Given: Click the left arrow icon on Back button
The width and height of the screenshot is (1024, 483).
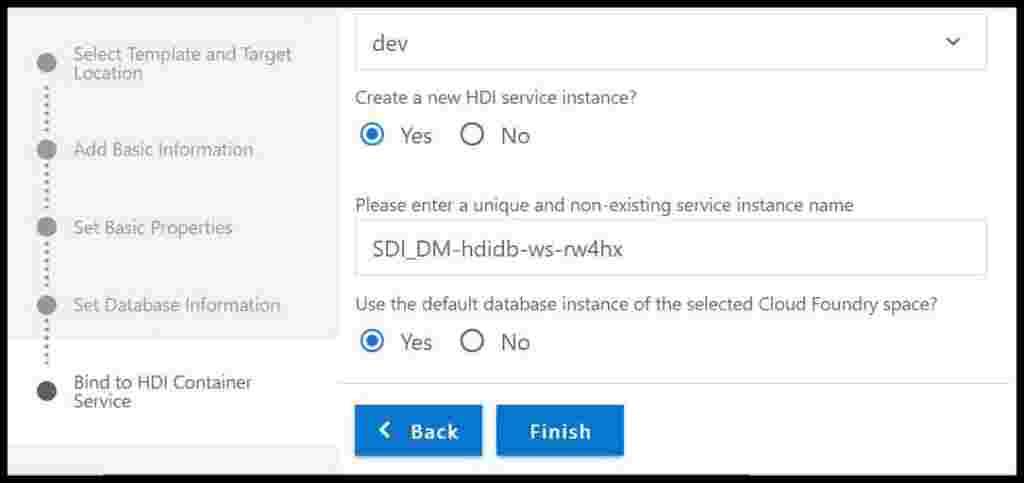Looking at the screenshot, I should (x=385, y=430).
